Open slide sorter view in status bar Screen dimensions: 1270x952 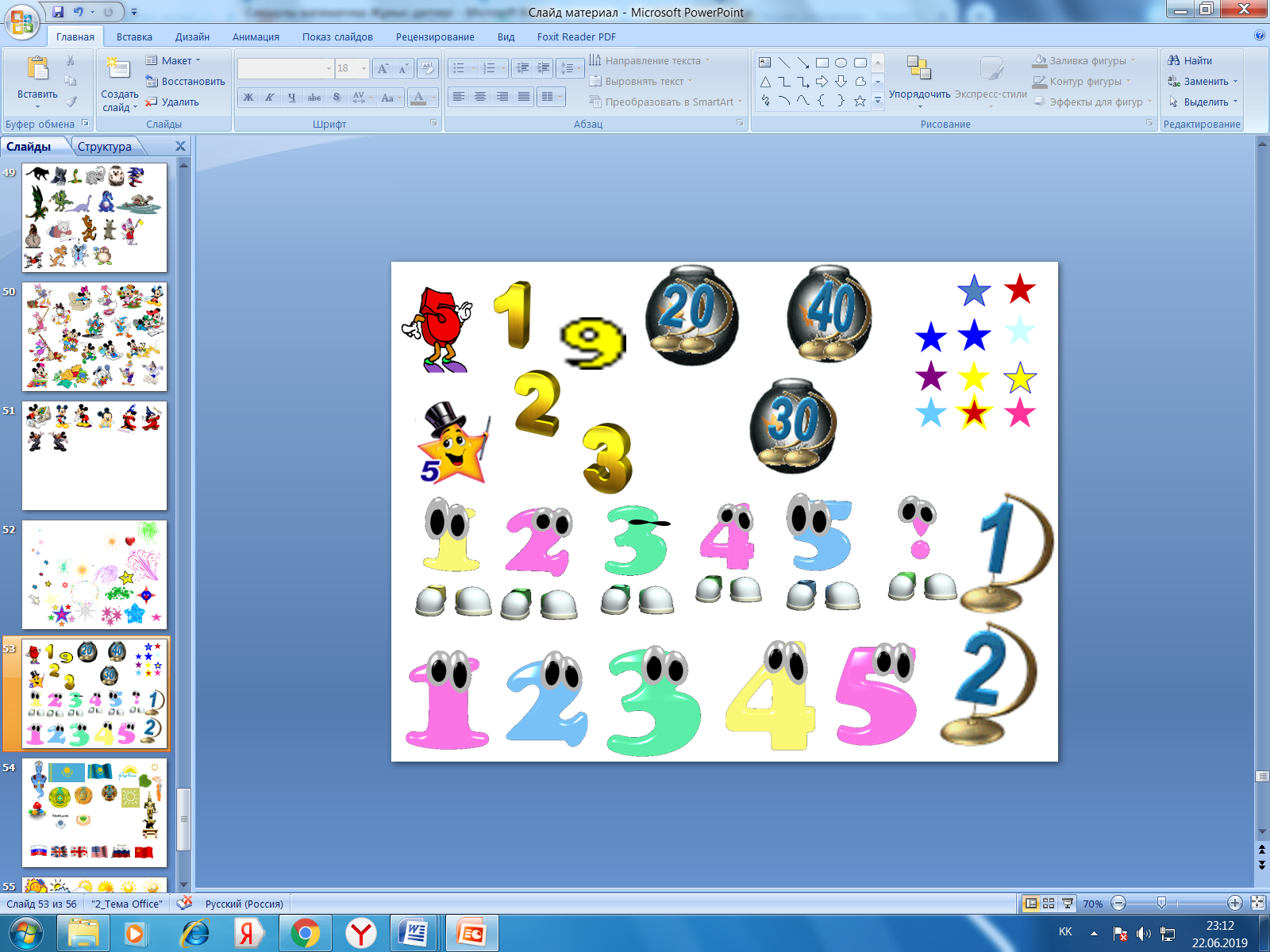[1049, 904]
